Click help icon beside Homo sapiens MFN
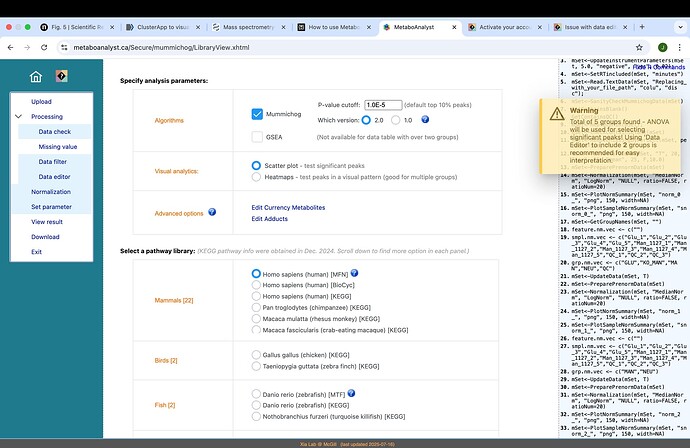Screen dimensions: 690x448 (354, 273)
